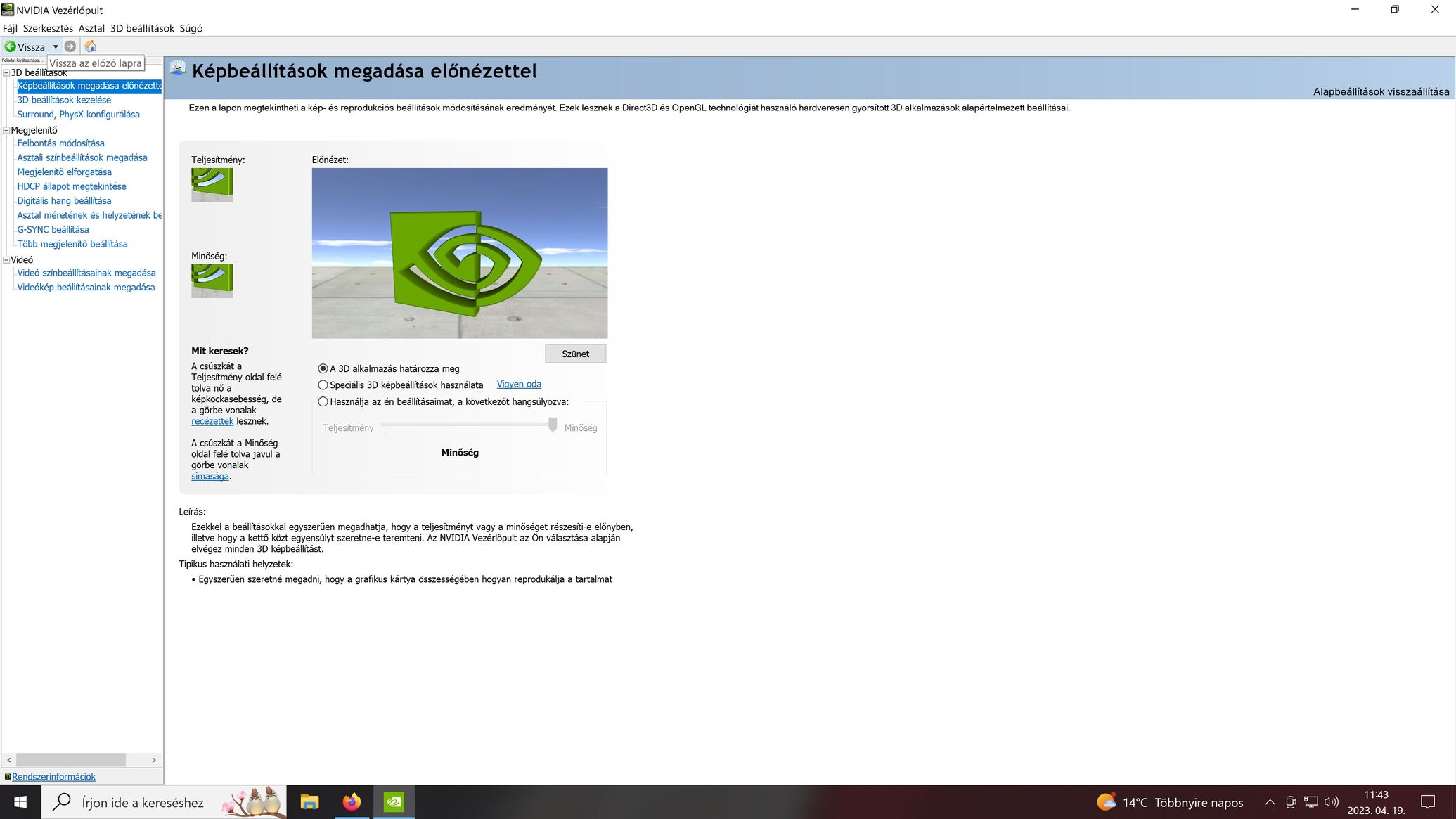Open Surround, PhysX konfigurálása page
Screen dimensions: 1456x819
click(78, 114)
